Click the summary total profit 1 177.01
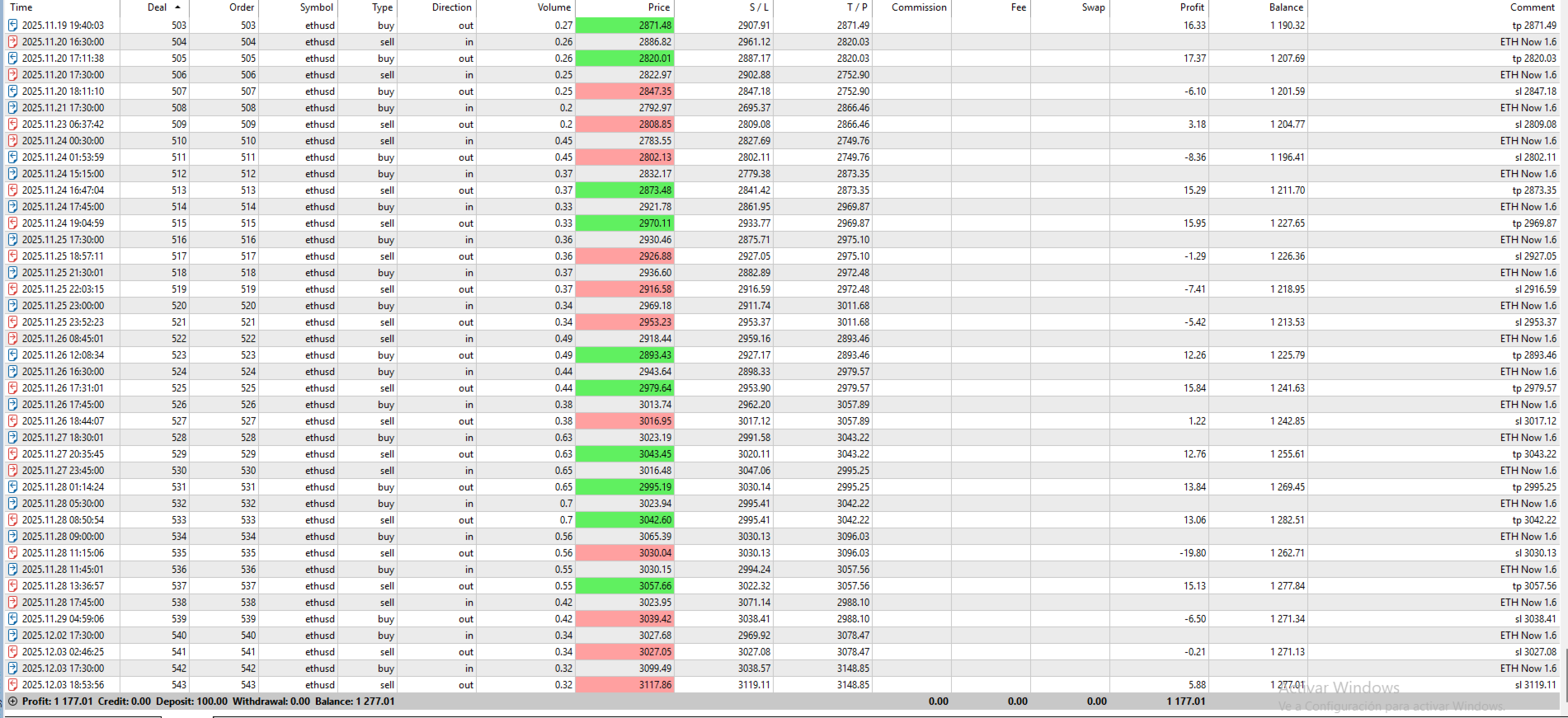The width and height of the screenshot is (1568, 718). click(1185, 702)
